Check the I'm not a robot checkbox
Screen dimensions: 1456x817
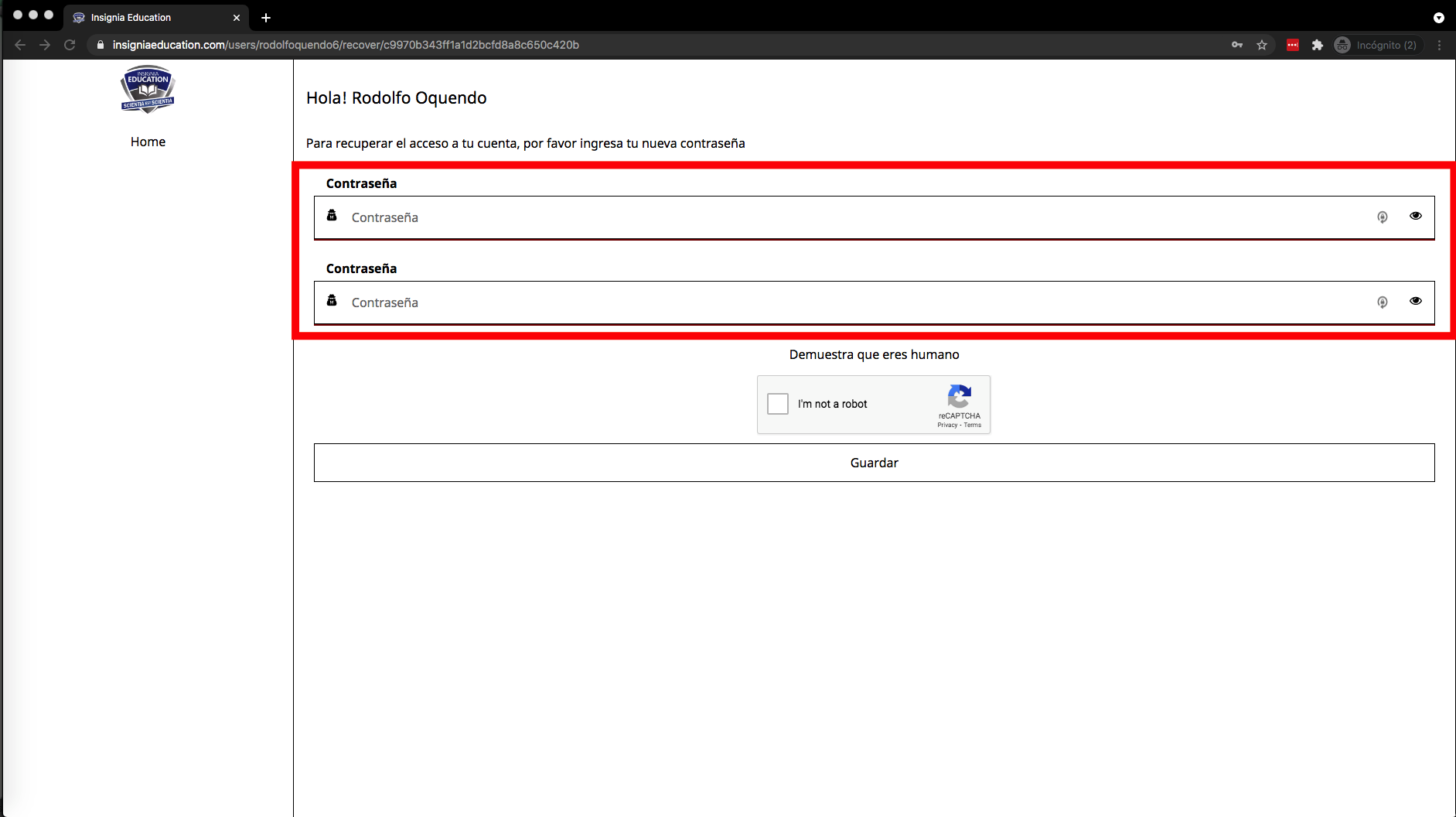click(x=778, y=404)
